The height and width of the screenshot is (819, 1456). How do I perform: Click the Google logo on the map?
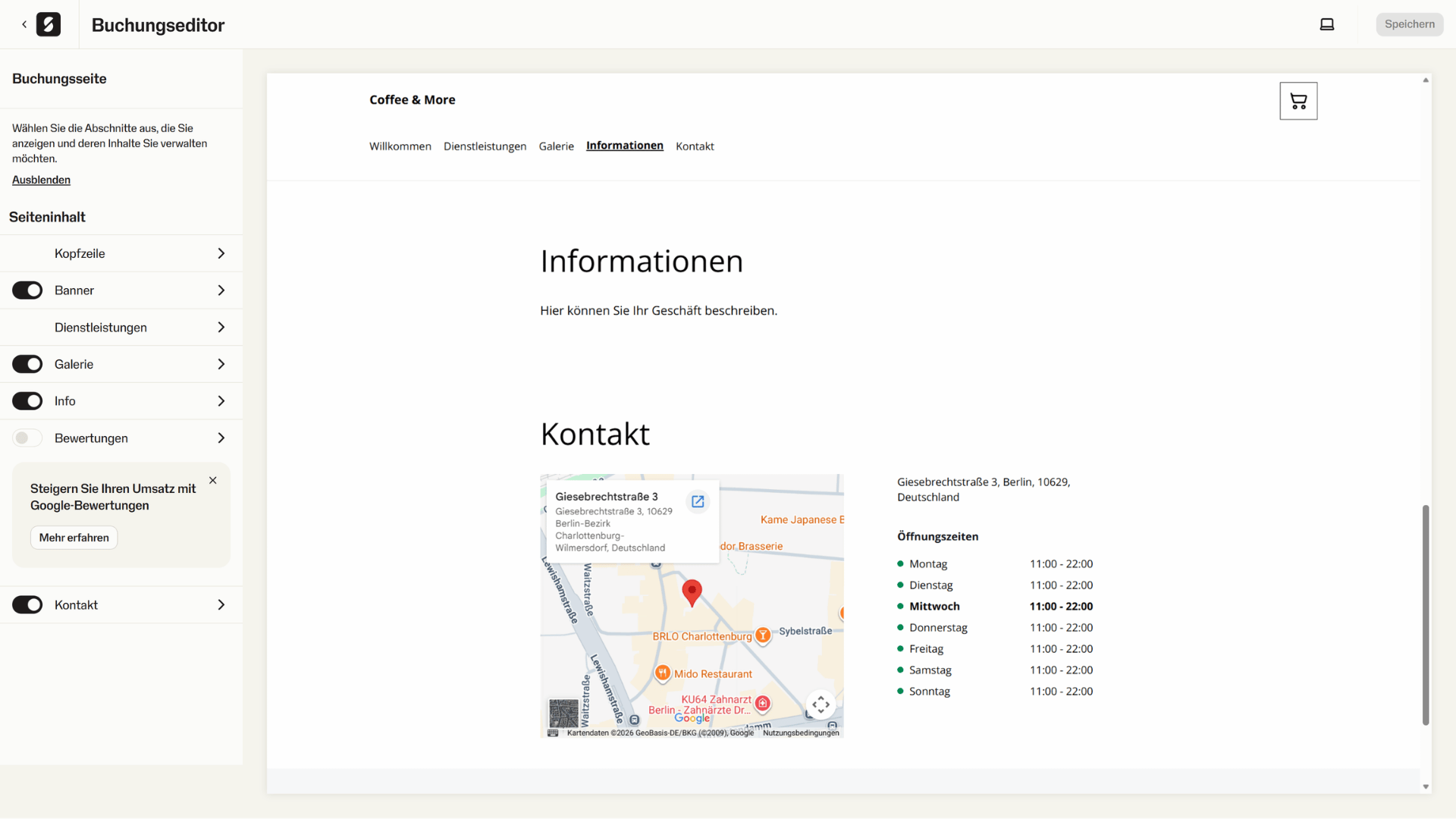[692, 718]
